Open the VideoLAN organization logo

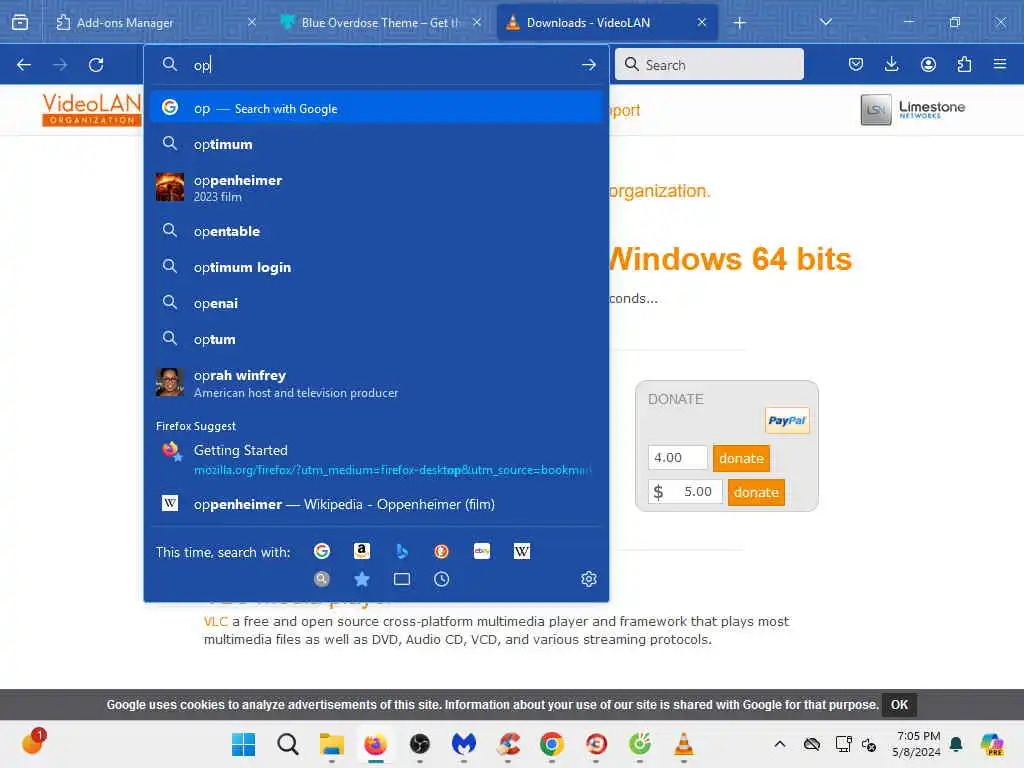click(x=91, y=109)
